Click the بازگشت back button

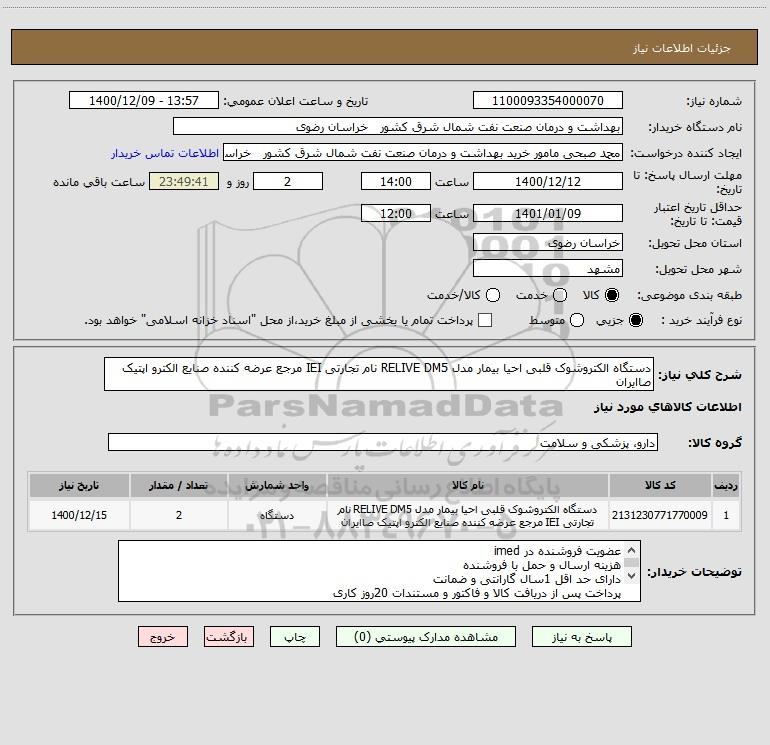point(229,637)
